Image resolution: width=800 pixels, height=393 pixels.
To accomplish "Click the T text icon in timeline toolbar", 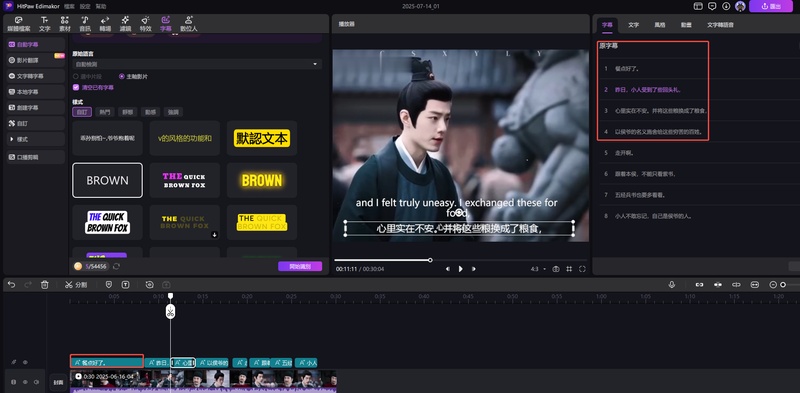I will 126,284.
